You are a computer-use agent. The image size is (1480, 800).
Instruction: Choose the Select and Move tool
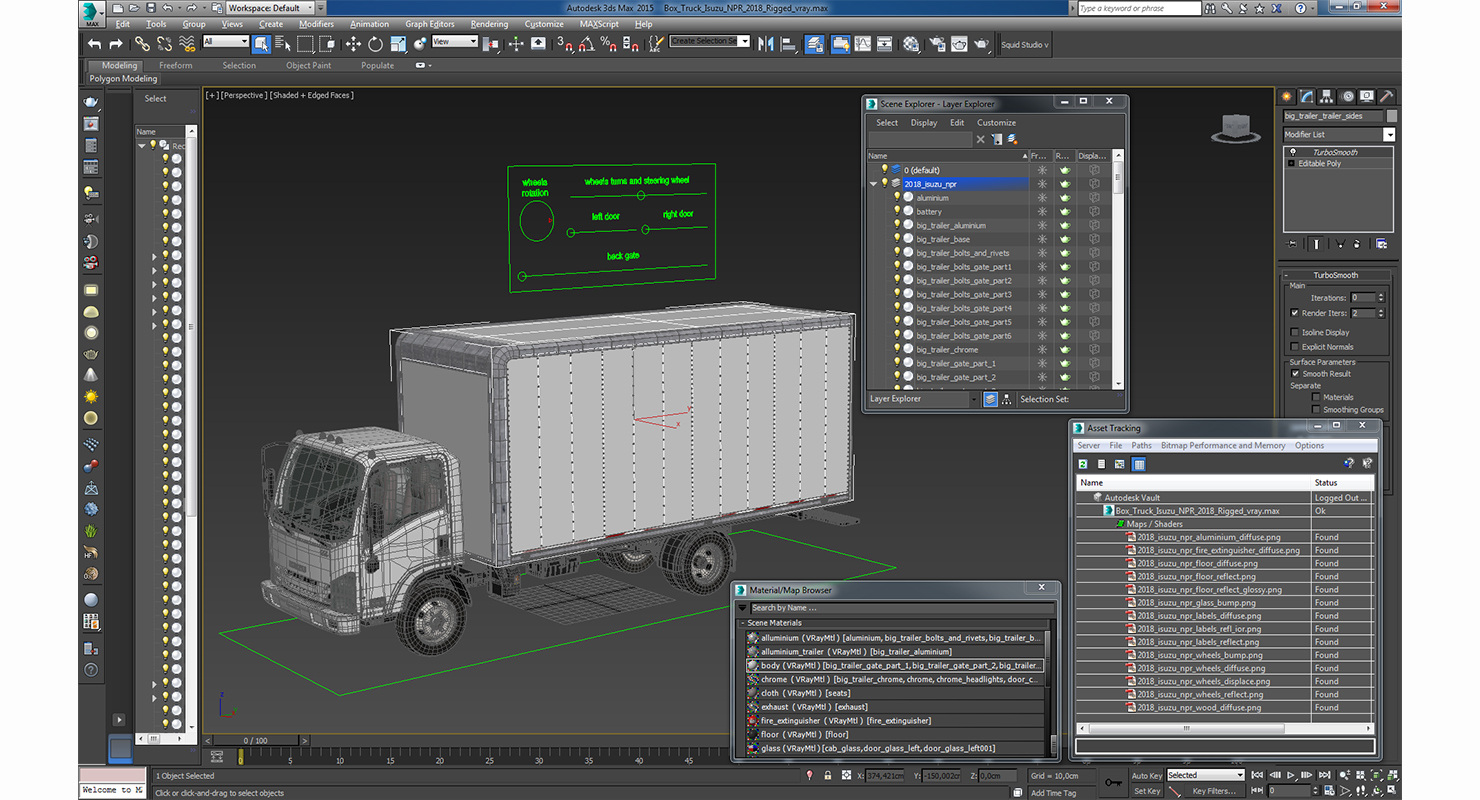click(353, 44)
